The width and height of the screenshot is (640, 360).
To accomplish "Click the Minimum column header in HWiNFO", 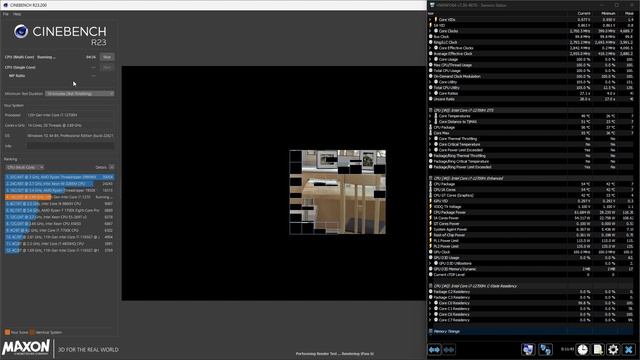I will (608, 13).
